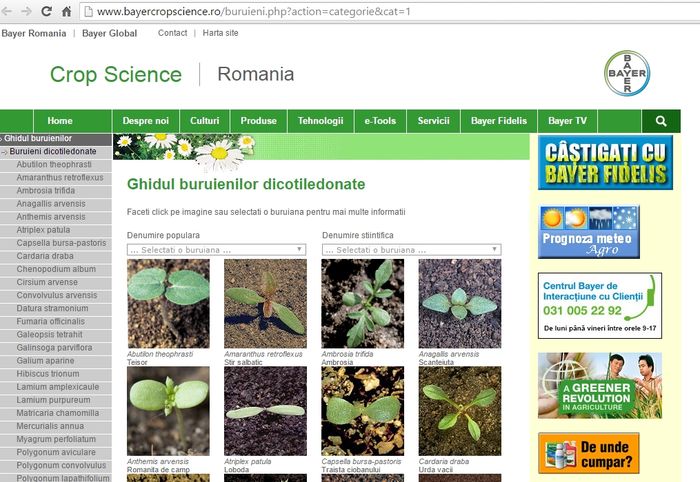Click the Bayer Global link
The width and height of the screenshot is (700, 482).
(109, 33)
